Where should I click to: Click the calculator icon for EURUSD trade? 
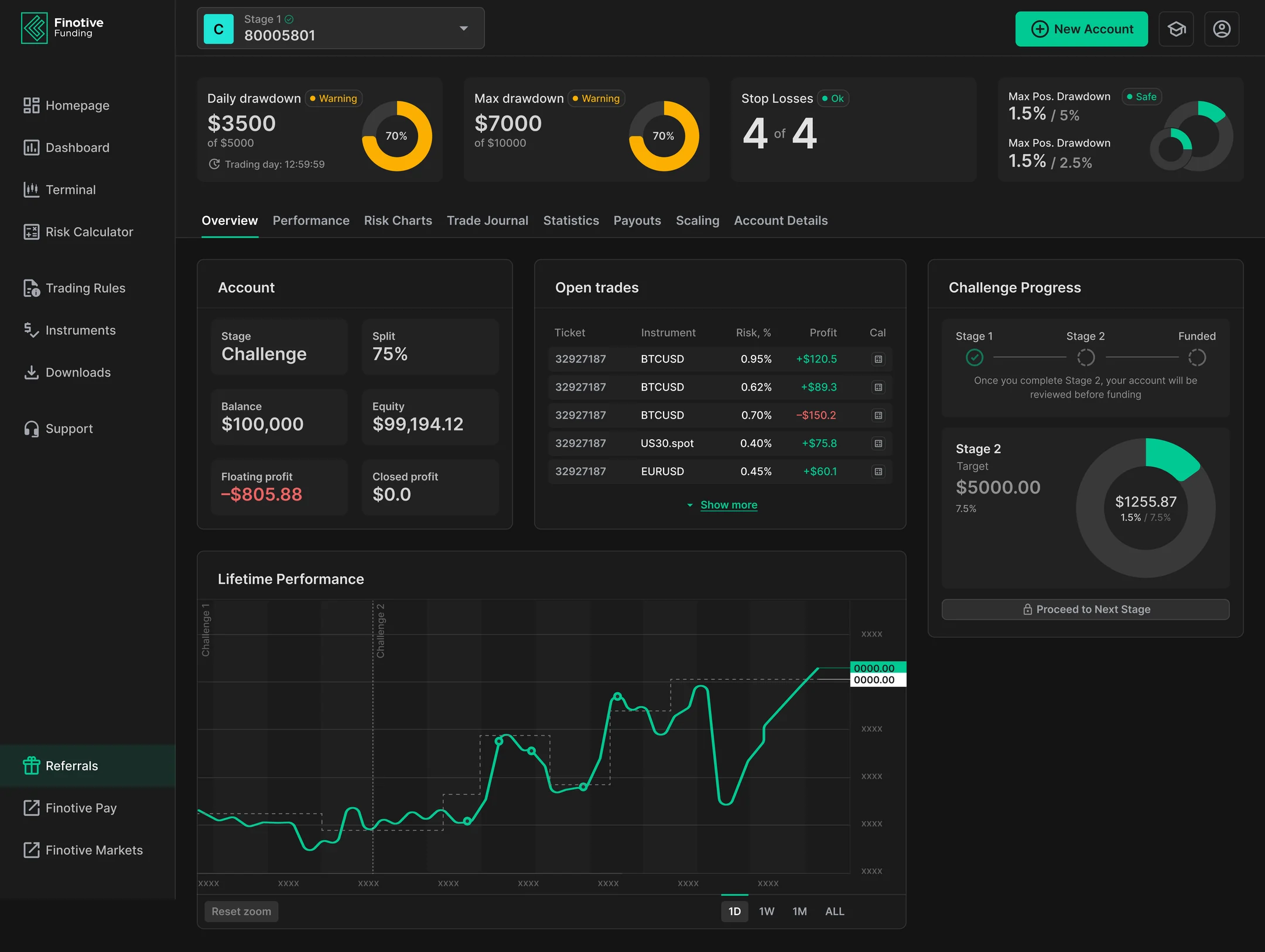(878, 471)
